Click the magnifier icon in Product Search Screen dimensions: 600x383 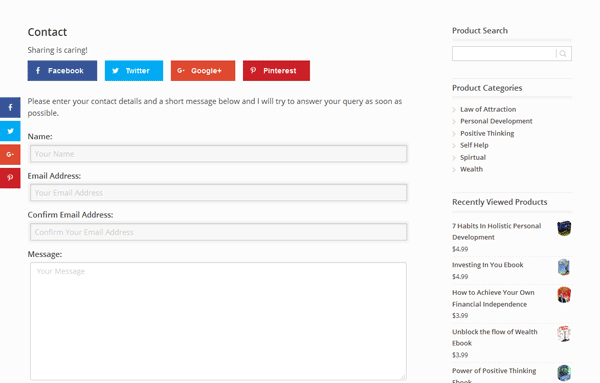point(563,54)
